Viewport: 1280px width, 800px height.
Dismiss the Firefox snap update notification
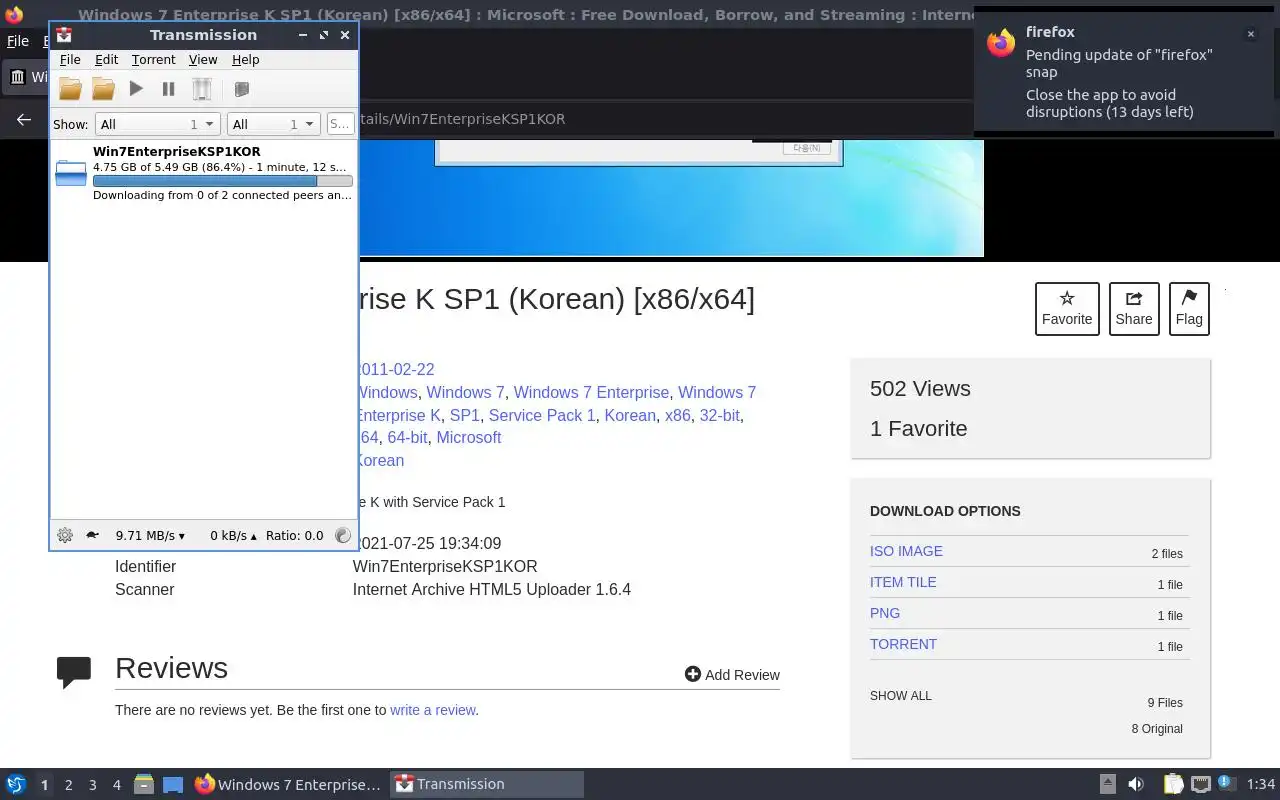pos(1250,34)
